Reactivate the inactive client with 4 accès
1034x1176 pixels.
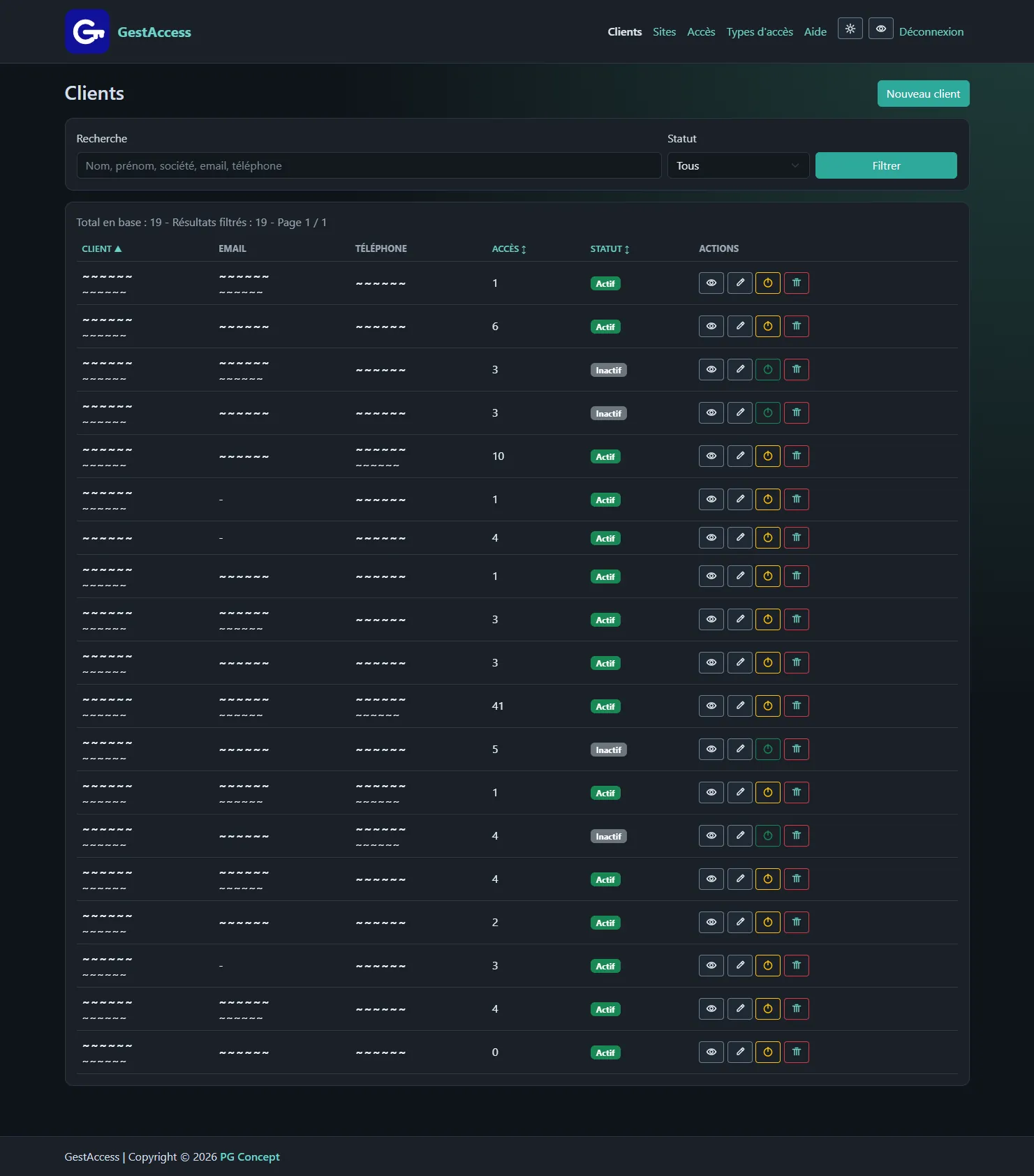tap(768, 835)
